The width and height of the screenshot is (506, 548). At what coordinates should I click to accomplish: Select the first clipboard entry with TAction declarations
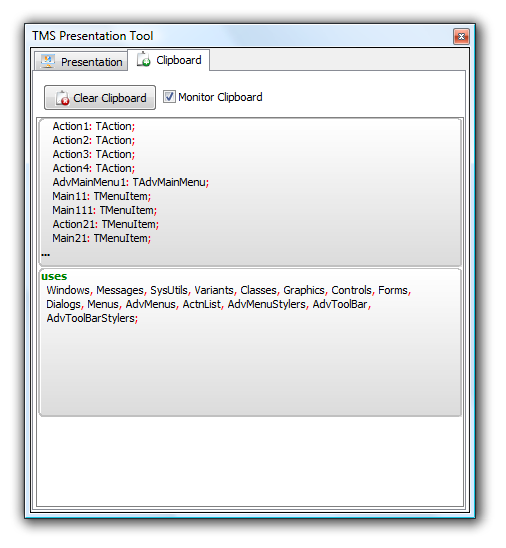(250, 192)
